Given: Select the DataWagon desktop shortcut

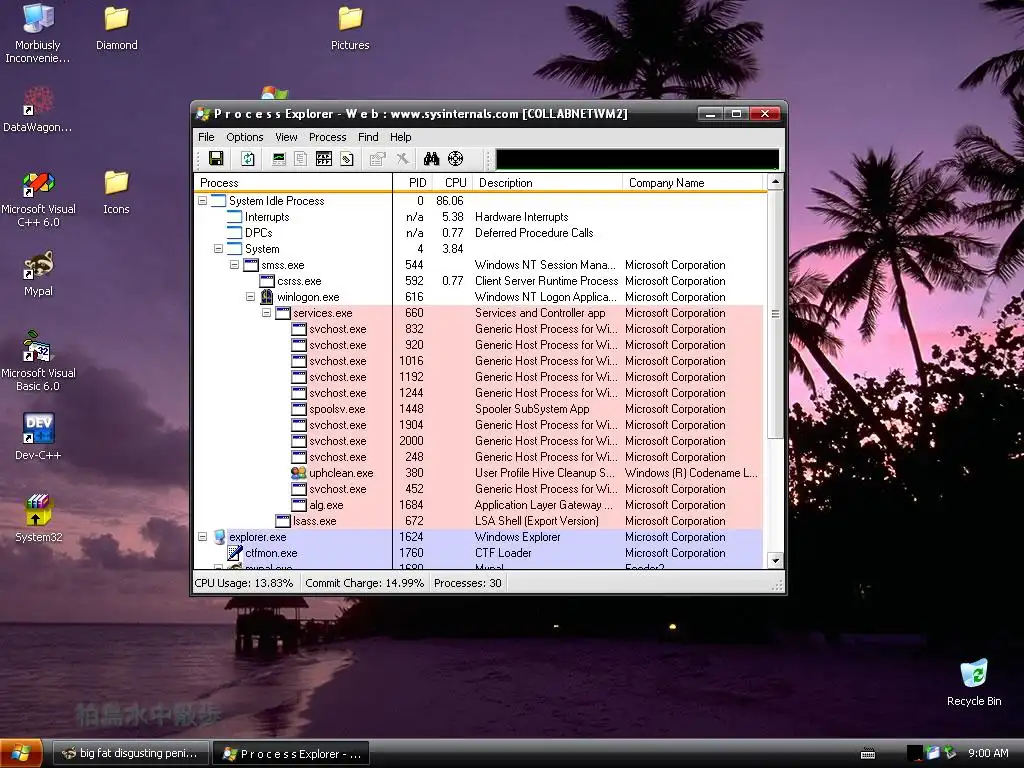Looking at the screenshot, I should point(37,110).
